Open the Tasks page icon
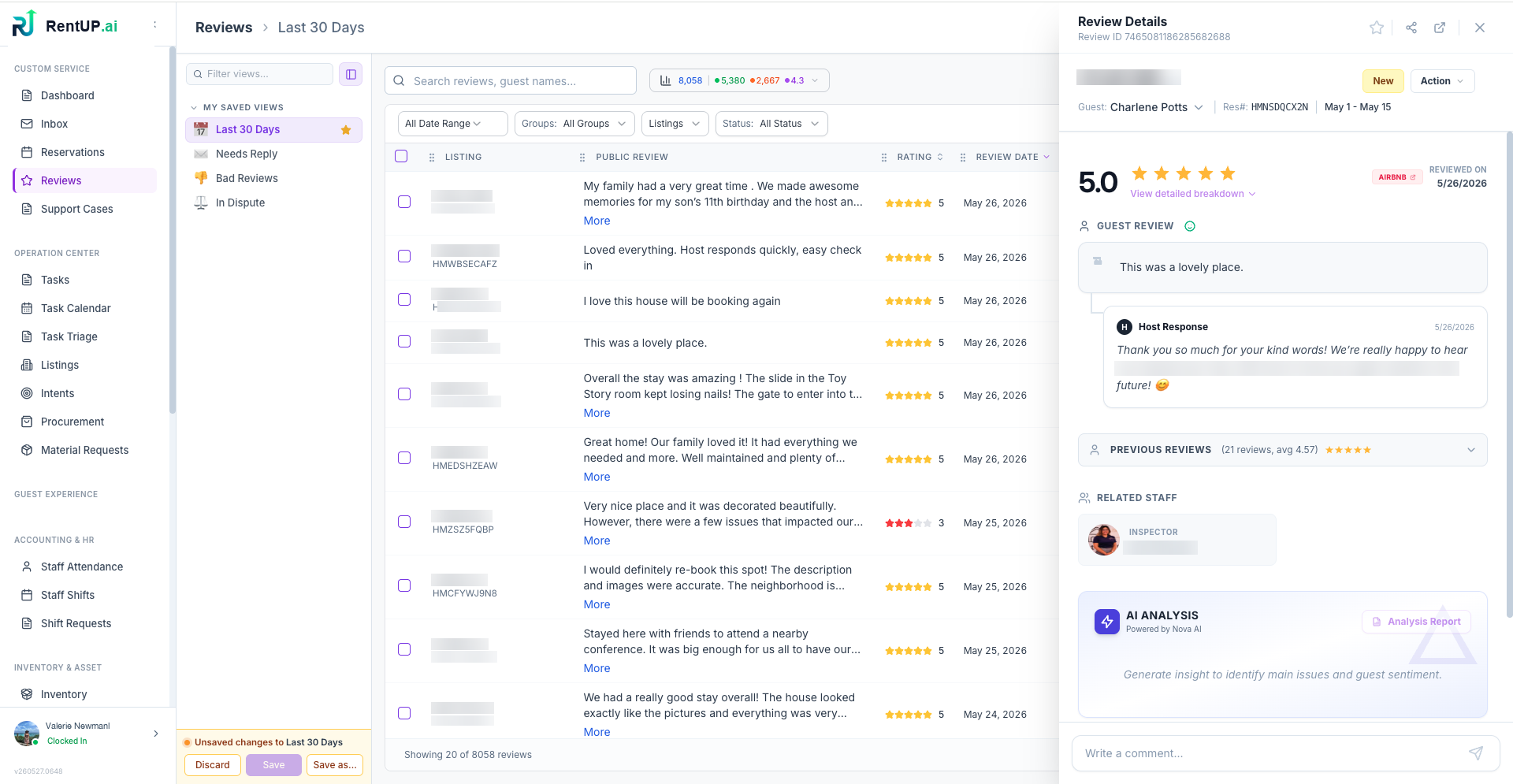This screenshot has width=1513, height=784. [x=27, y=280]
